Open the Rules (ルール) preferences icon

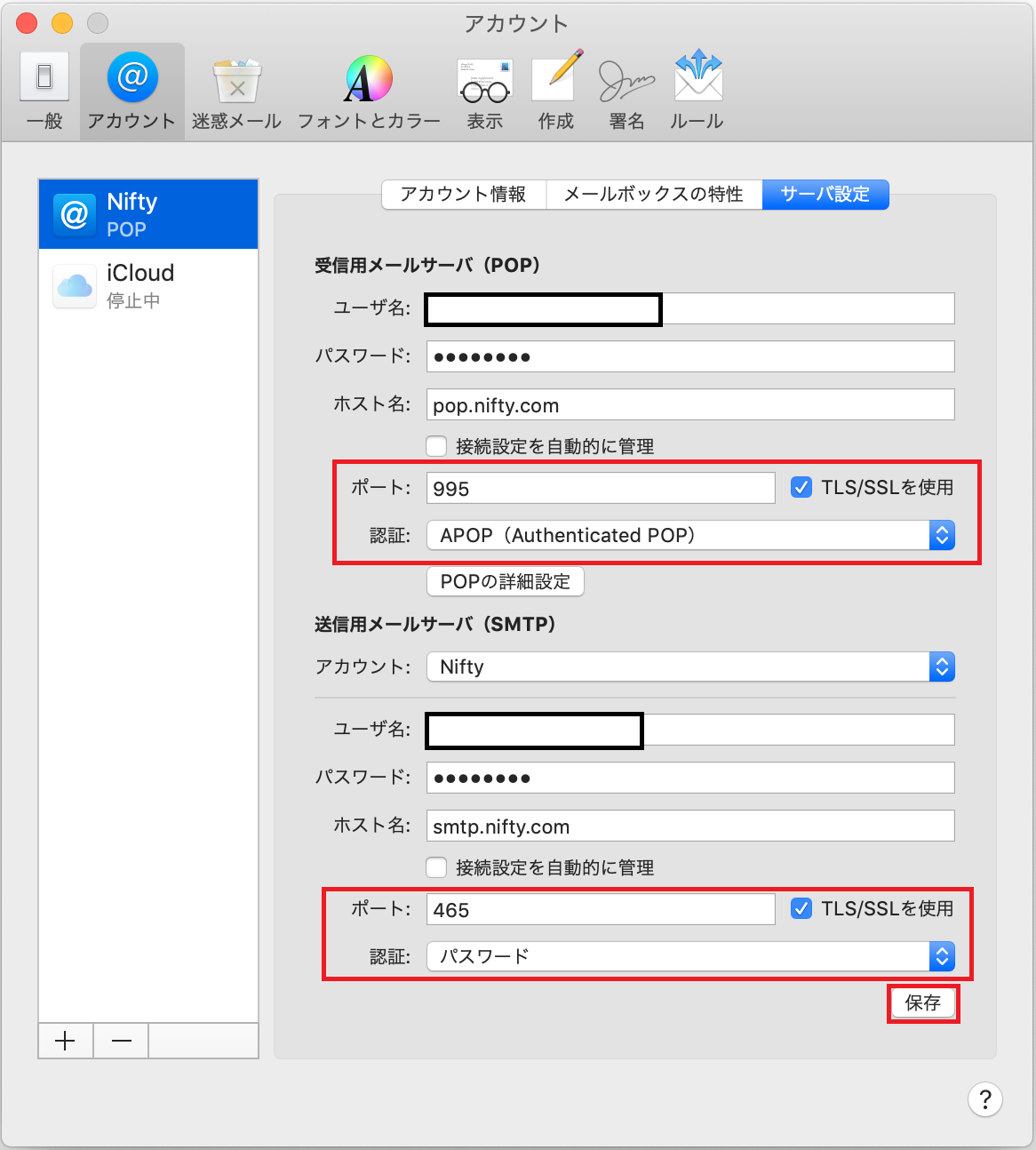click(697, 92)
